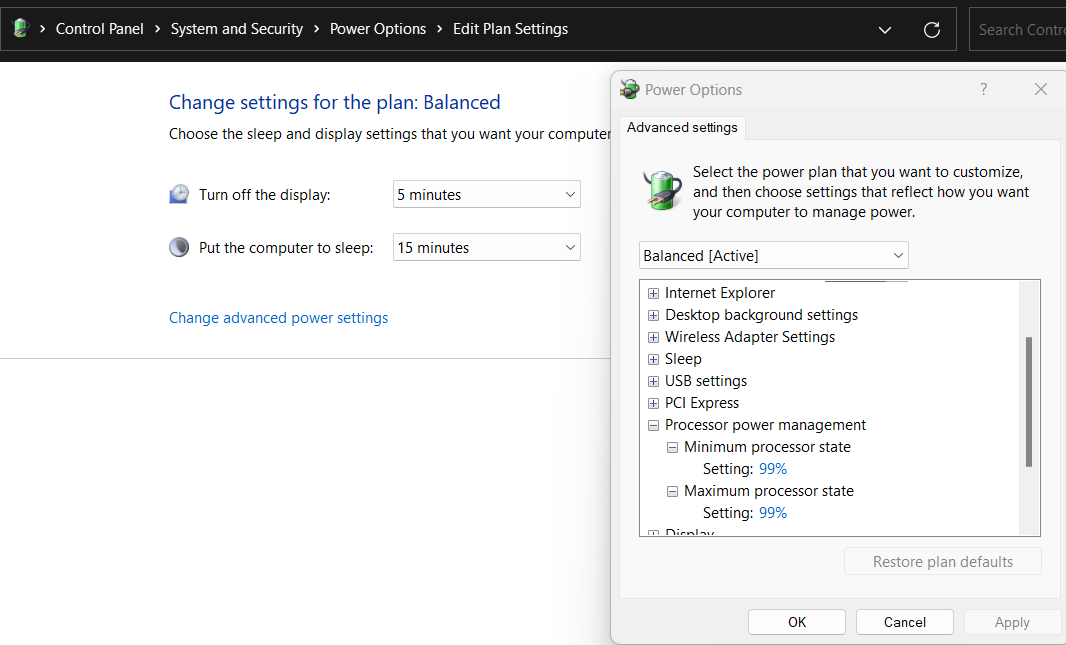
Task: Open the Balanced [Active] power plan dropdown
Action: coord(773,256)
